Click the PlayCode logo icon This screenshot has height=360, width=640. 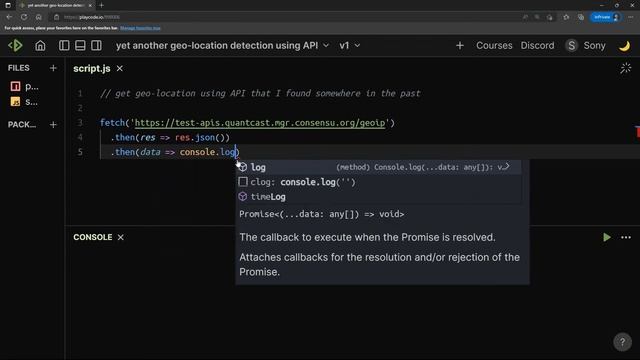[x=16, y=45]
